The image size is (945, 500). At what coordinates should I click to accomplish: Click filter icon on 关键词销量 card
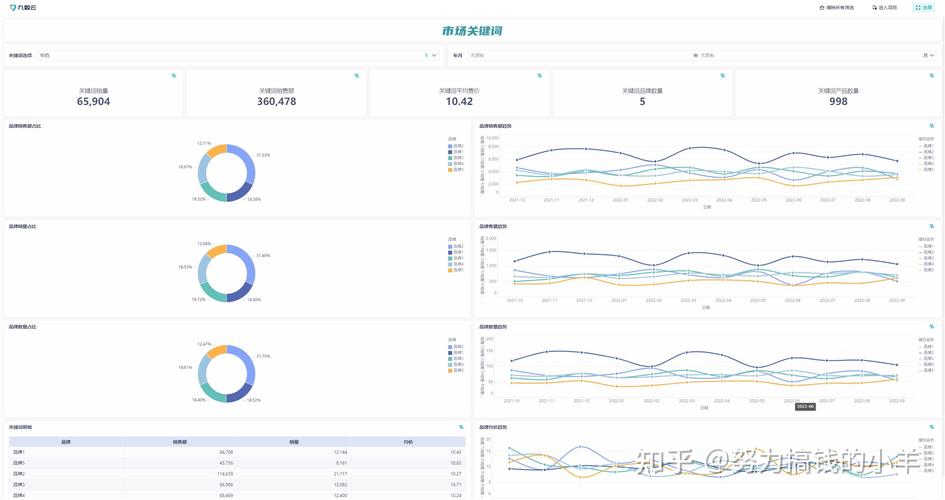[x=173, y=75]
